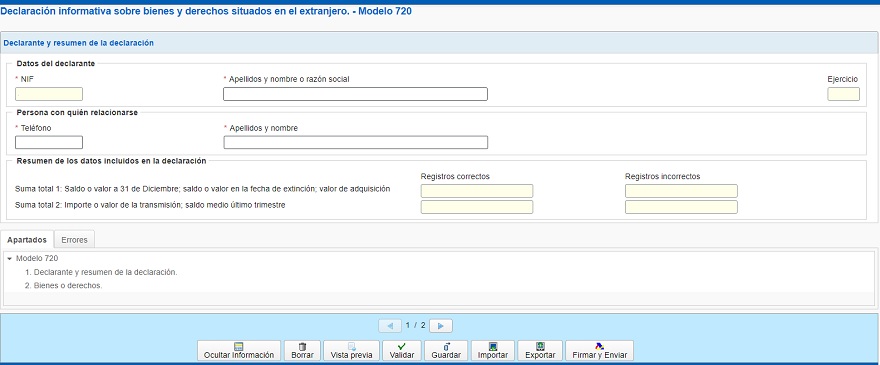Go to the next page arrow
880x365 pixels.
441,326
